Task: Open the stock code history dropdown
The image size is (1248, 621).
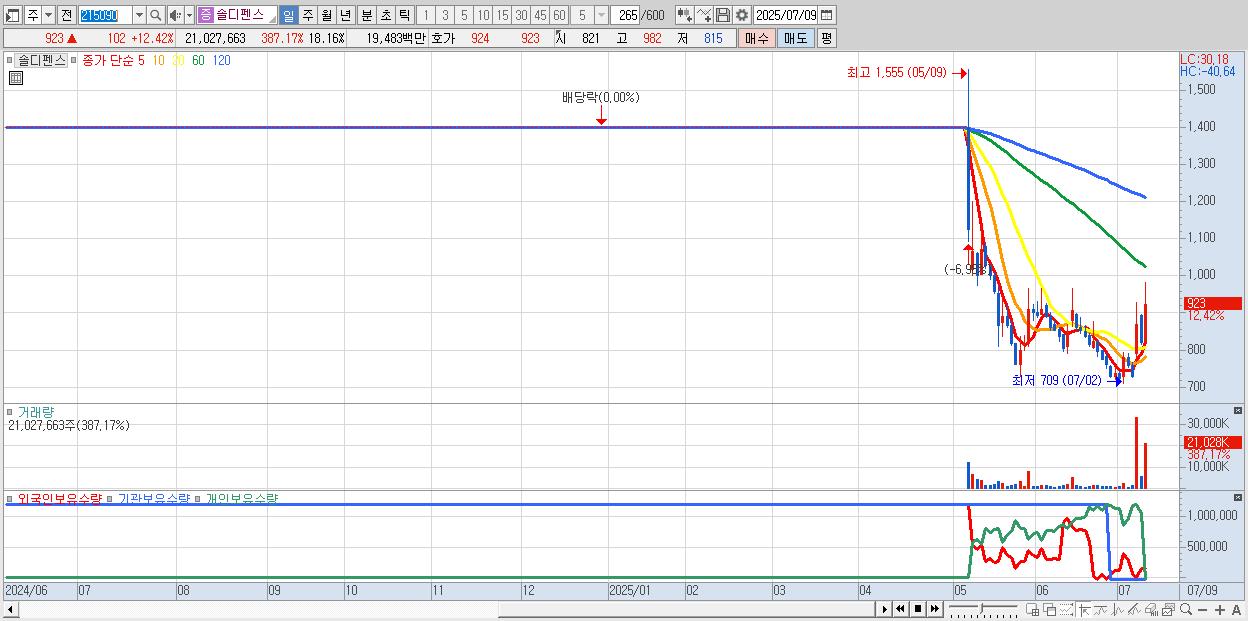Action: pos(139,15)
